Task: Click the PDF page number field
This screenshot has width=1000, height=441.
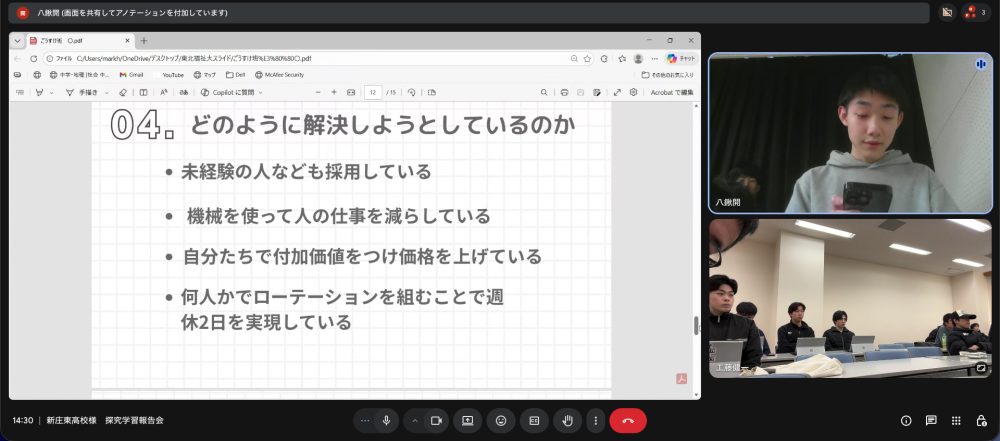Action: click(x=372, y=92)
